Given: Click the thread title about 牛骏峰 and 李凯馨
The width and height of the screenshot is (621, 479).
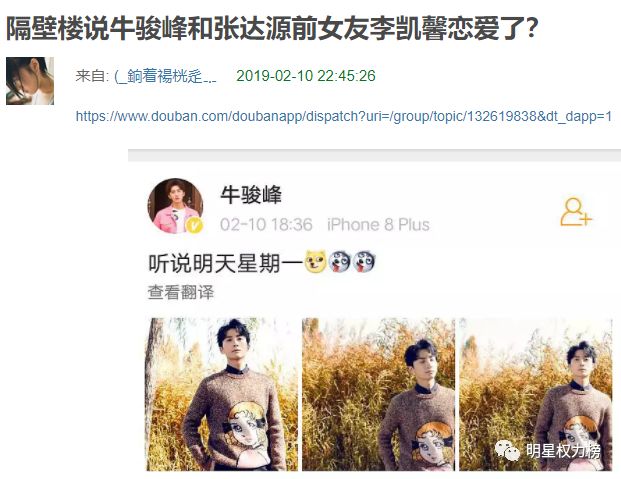Looking at the screenshot, I should [x=272, y=29].
